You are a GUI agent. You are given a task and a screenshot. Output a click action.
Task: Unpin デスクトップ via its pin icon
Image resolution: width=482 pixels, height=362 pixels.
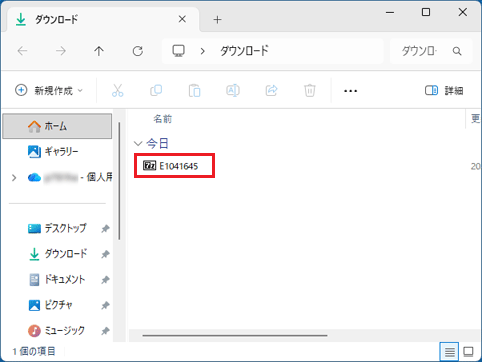[x=105, y=229]
